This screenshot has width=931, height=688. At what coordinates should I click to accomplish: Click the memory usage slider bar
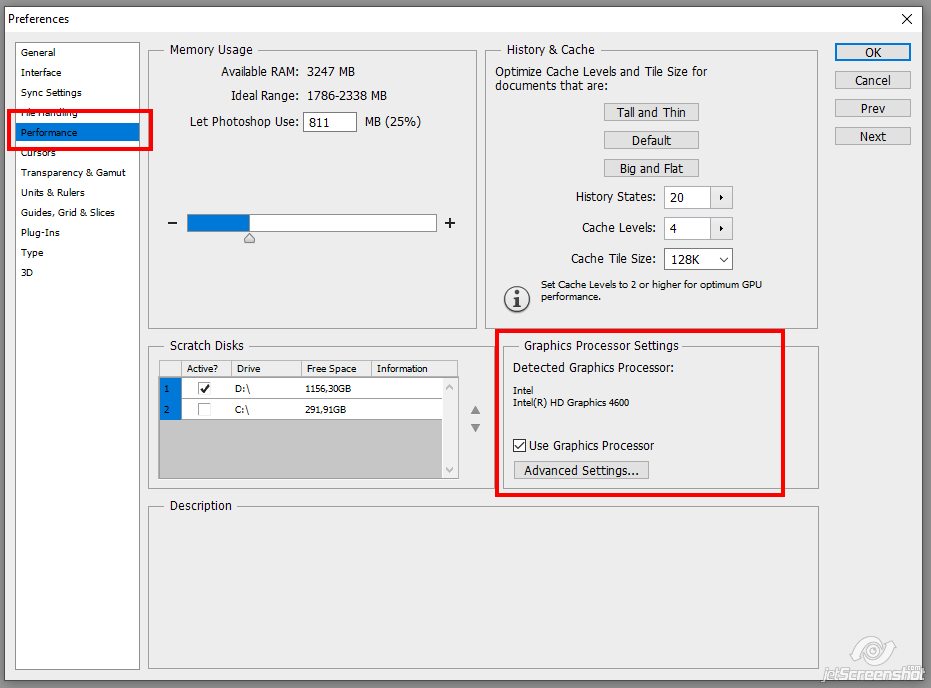coord(312,223)
